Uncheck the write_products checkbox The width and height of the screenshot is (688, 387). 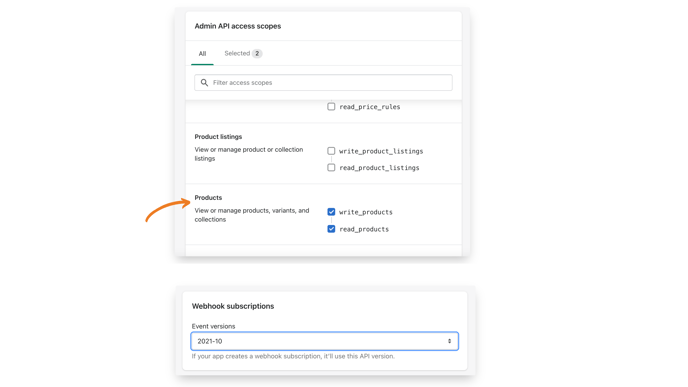coord(331,212)
